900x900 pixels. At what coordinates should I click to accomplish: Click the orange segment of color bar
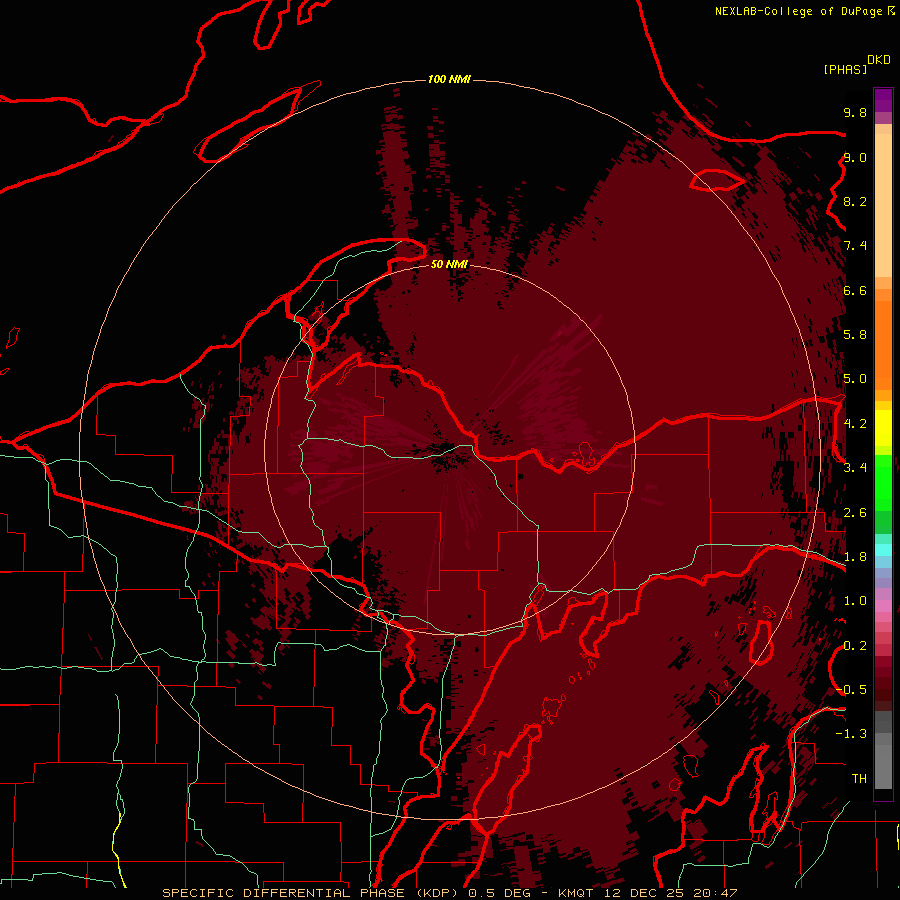click(883, 346)
